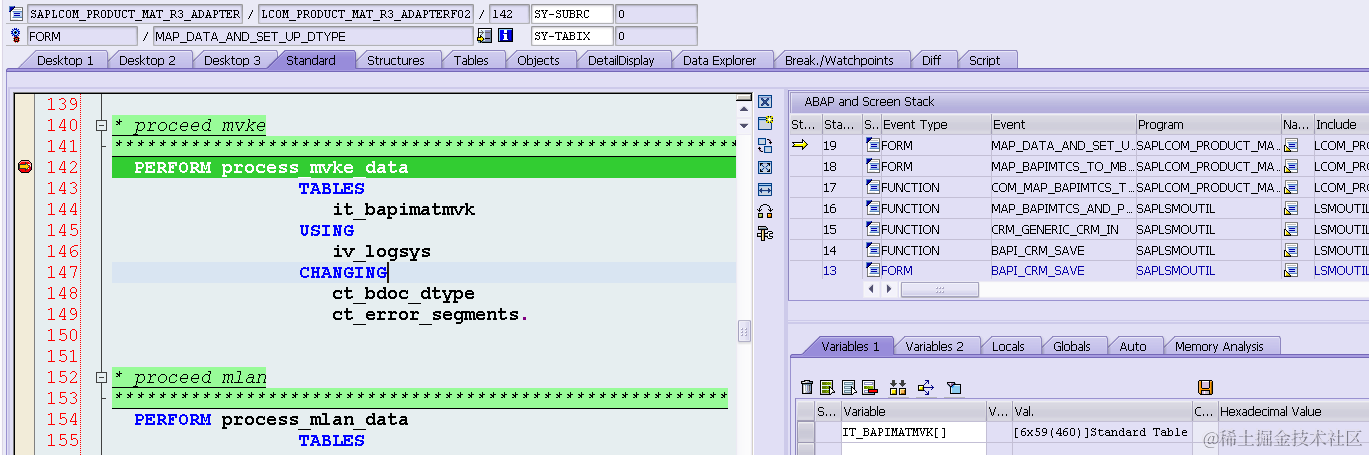This screenshot has width=1369, height=455.
Task: Collapse the 'proceed mlan' code block
Action: click(x=100, y=378)
